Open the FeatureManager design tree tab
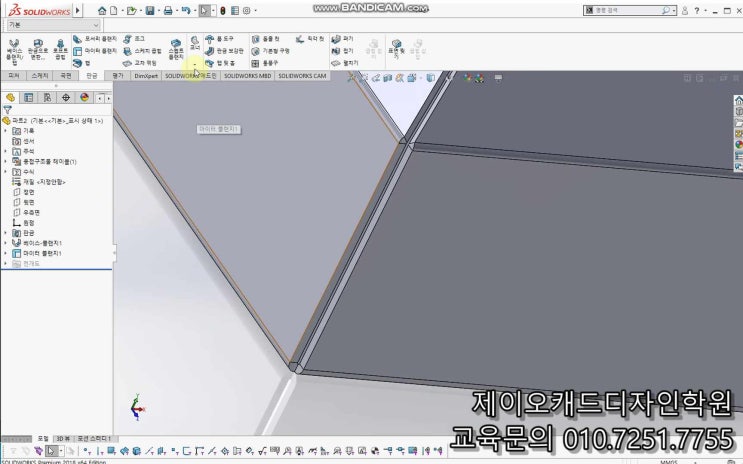This screenshot has width=743, height=464. click(x=10, y=98)
